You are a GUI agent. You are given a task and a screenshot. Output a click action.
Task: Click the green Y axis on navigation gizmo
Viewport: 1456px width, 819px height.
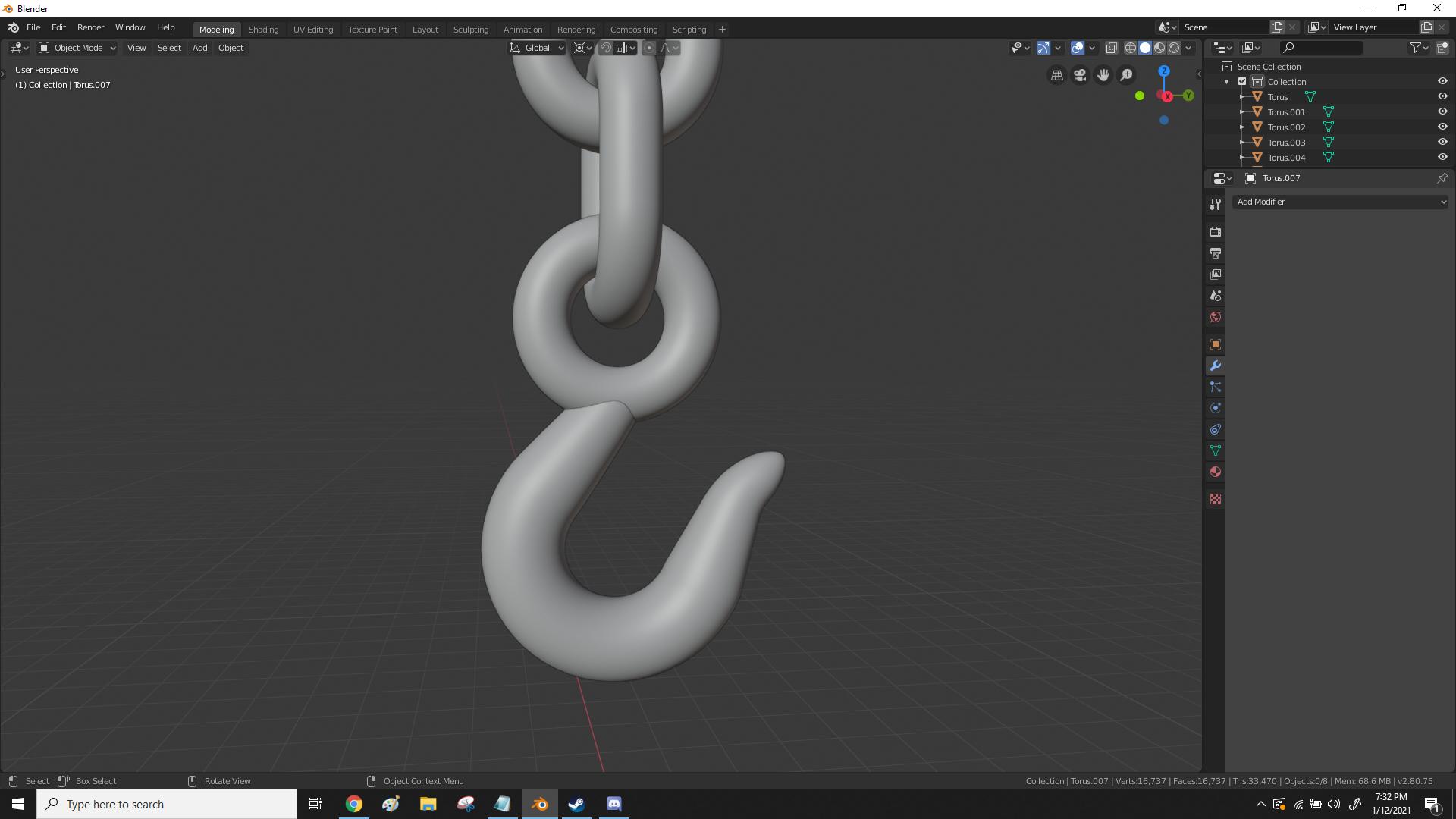coord(1188,96)
